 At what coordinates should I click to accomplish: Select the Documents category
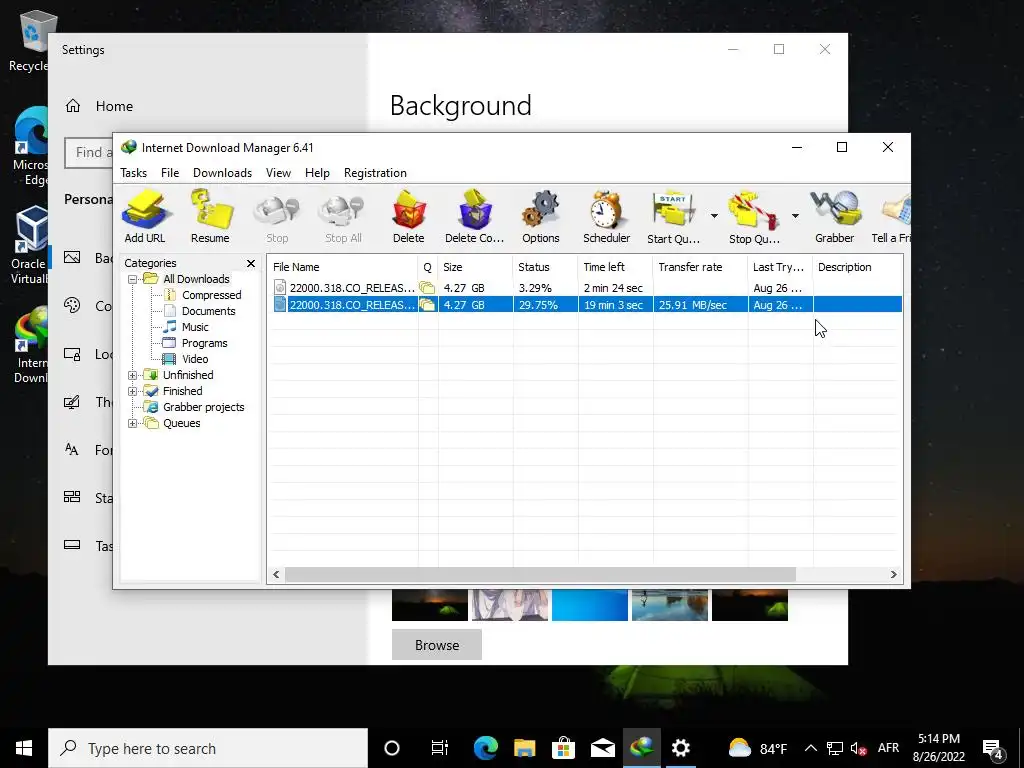pyautogui.click(x=208, y=311)
